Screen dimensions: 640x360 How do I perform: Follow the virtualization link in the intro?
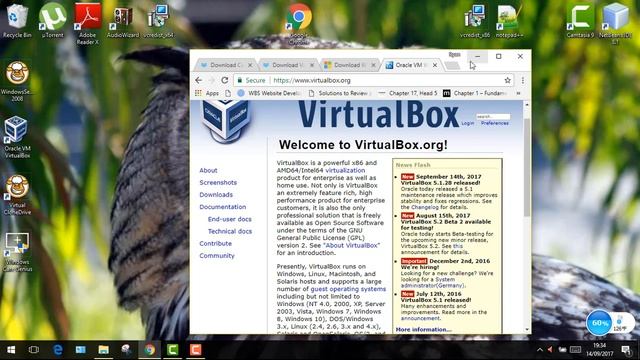345,170
